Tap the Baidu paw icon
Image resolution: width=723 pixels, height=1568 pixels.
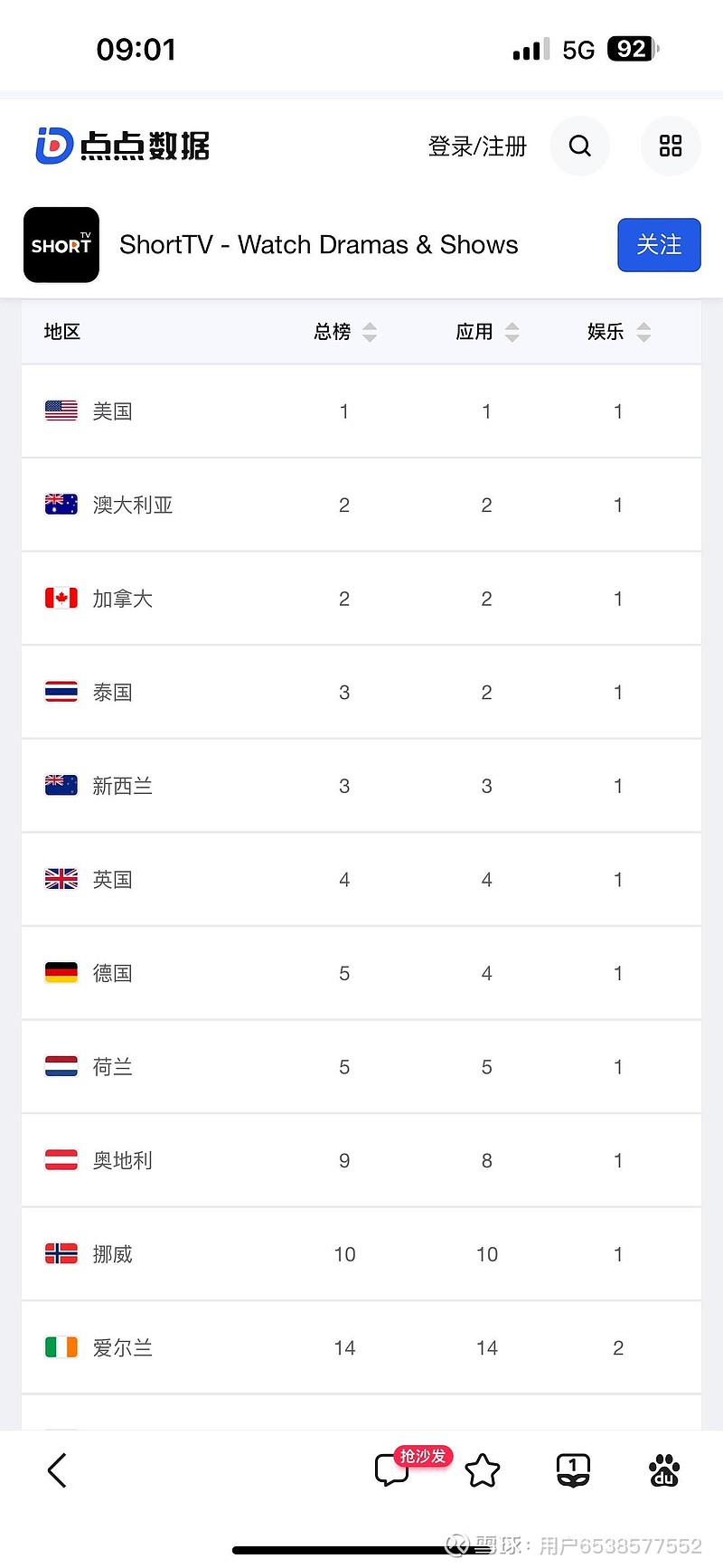664,1470
